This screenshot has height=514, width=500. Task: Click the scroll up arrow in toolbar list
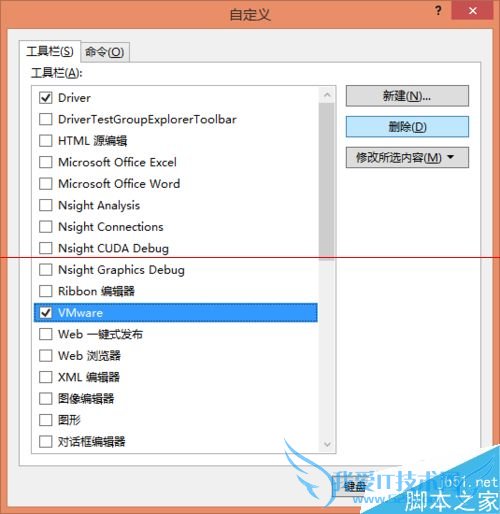tap(327, 95)
